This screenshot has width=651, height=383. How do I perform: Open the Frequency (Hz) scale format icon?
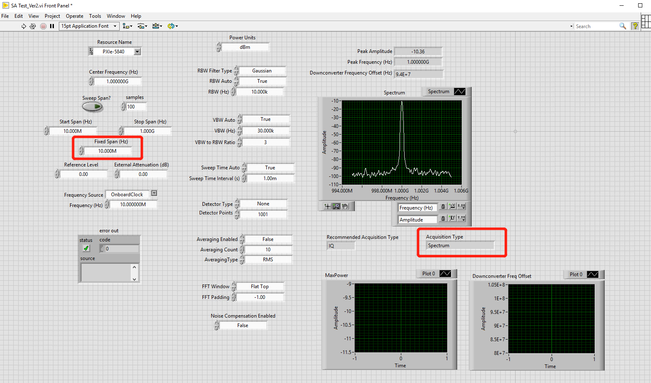pyautogui.click(x=461, y=207)
